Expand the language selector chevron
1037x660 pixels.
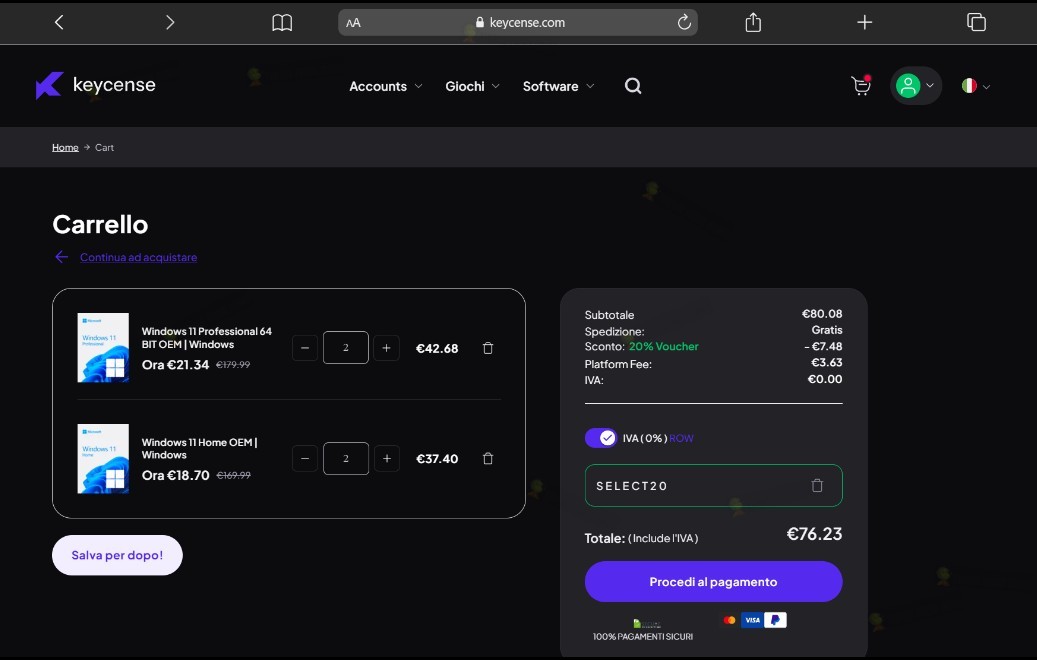(x=986, y=87)
